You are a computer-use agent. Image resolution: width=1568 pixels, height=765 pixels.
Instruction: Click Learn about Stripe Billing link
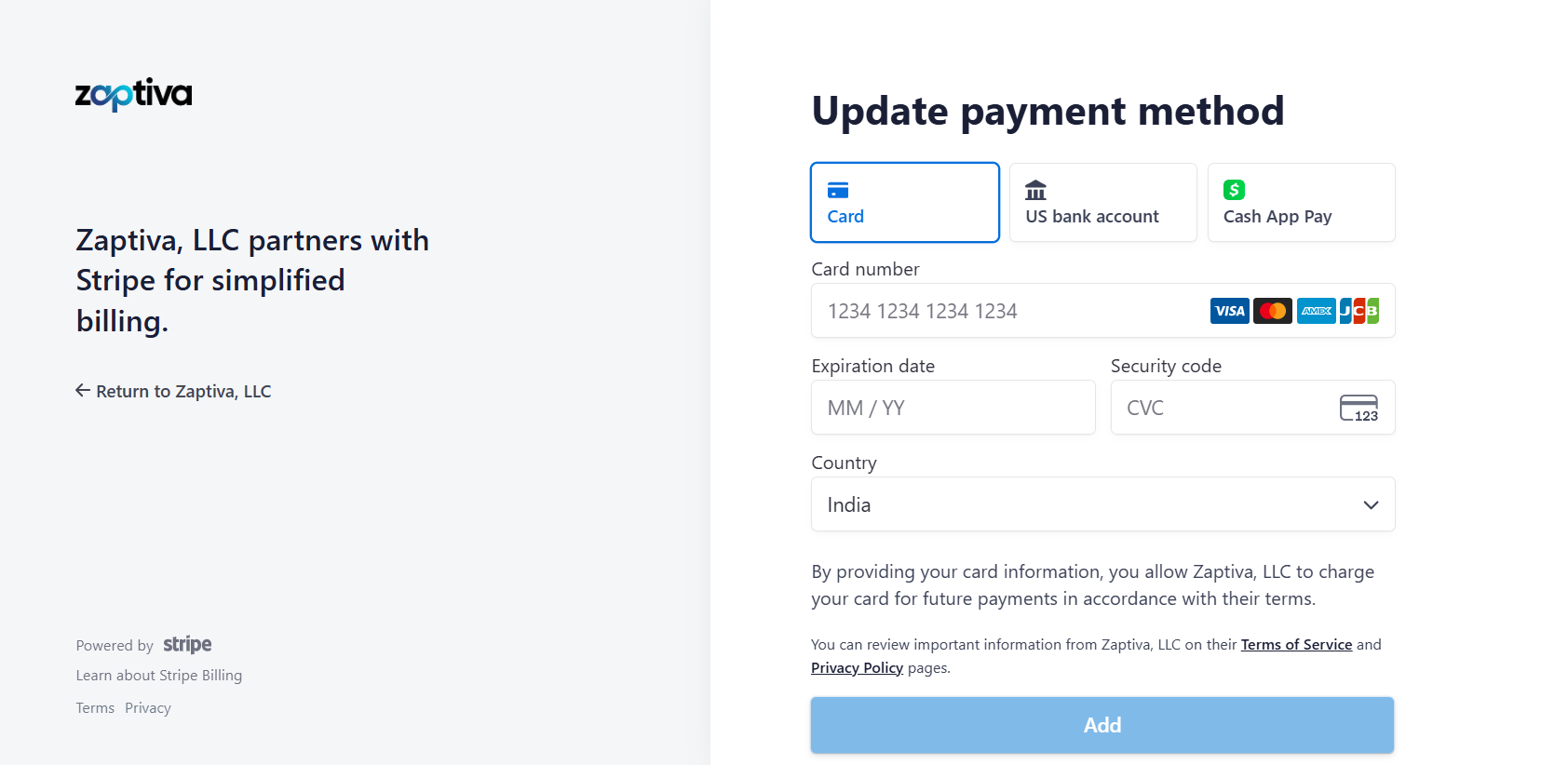coord(159,676)
